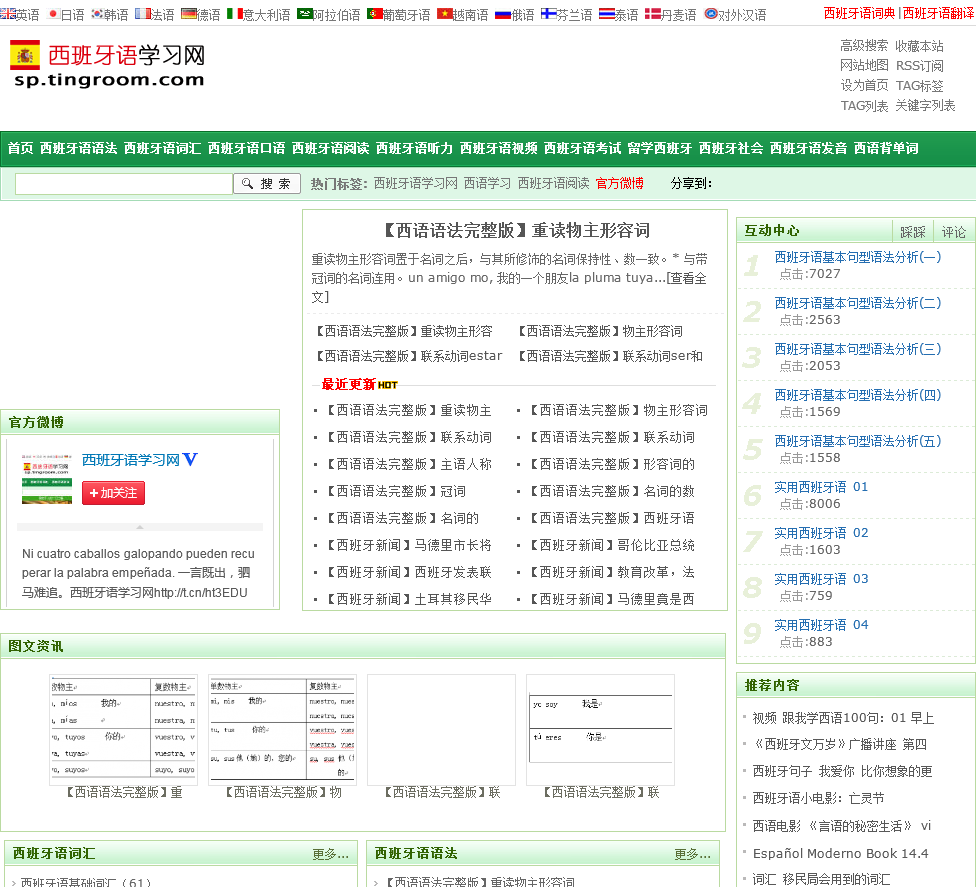Image resolution: width=976 pixels, height=887 pixels.
Task: Open the first grammar table thumbnail in 图文资讯
Action: pos(123,729)
